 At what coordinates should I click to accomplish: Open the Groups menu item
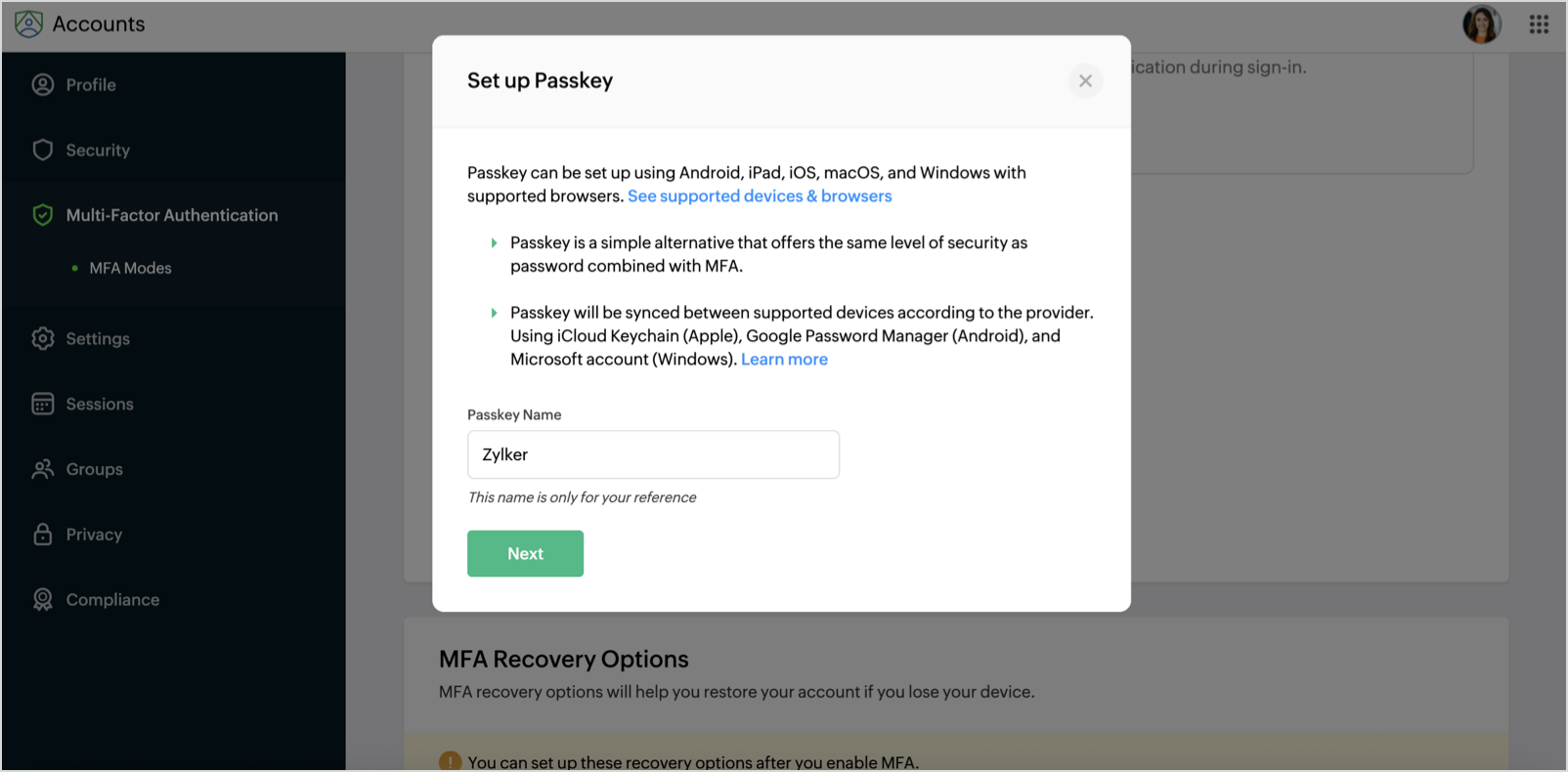[94, 470]
